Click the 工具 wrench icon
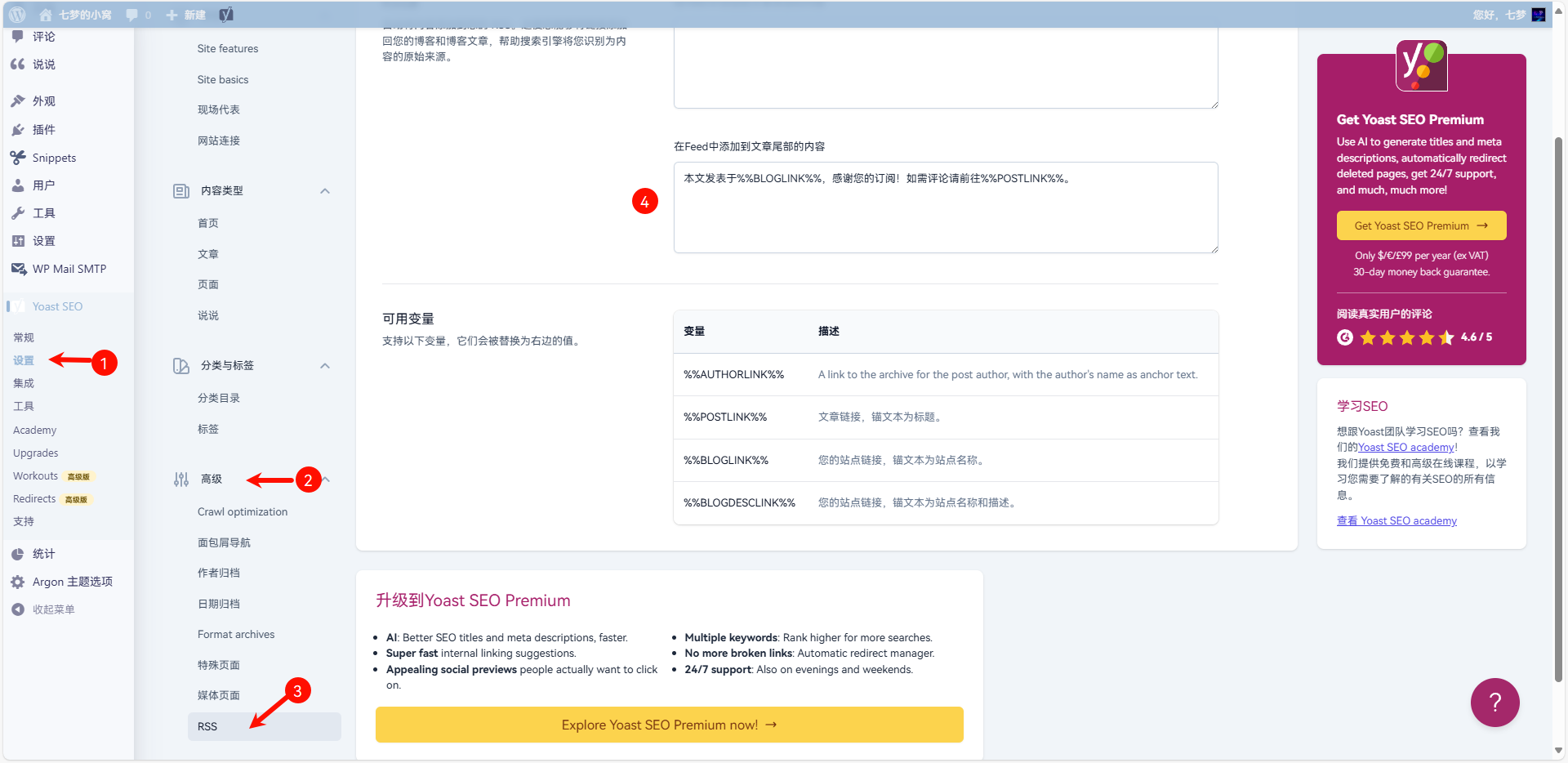1568x763 pixels. [18, 213]
